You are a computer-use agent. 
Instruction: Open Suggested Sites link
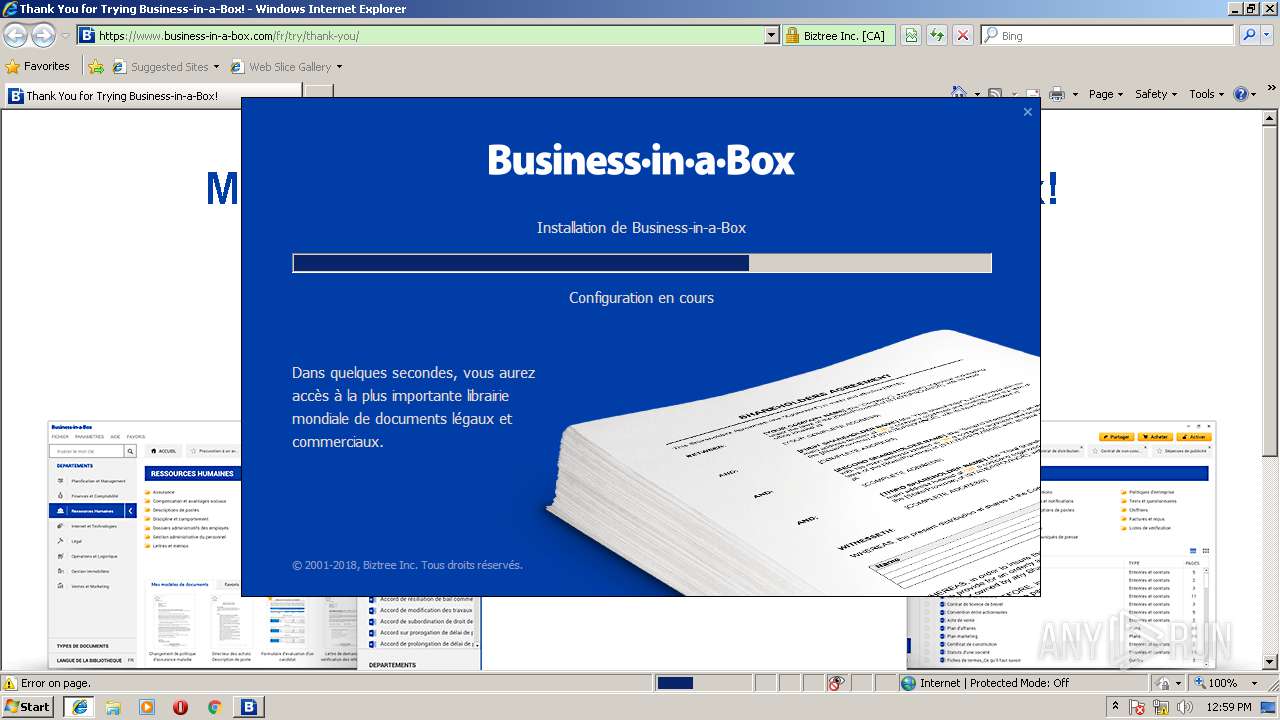(165, 66)
